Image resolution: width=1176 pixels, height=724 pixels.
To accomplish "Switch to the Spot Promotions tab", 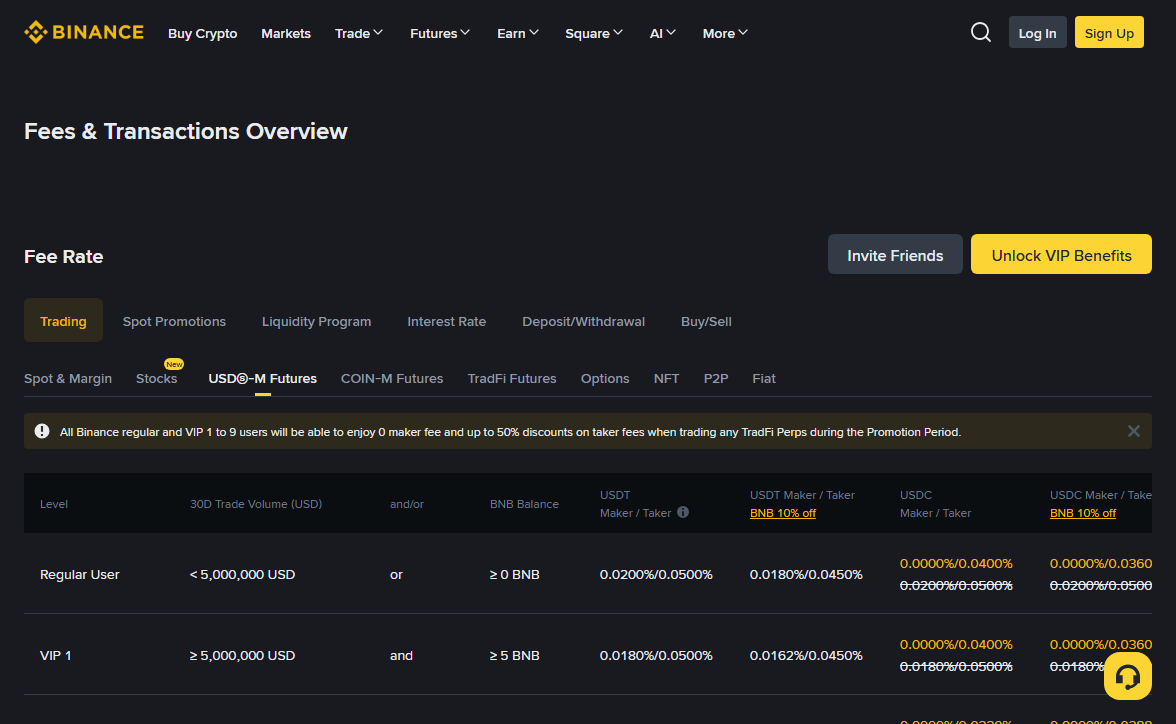I will (x=174, y=321).
